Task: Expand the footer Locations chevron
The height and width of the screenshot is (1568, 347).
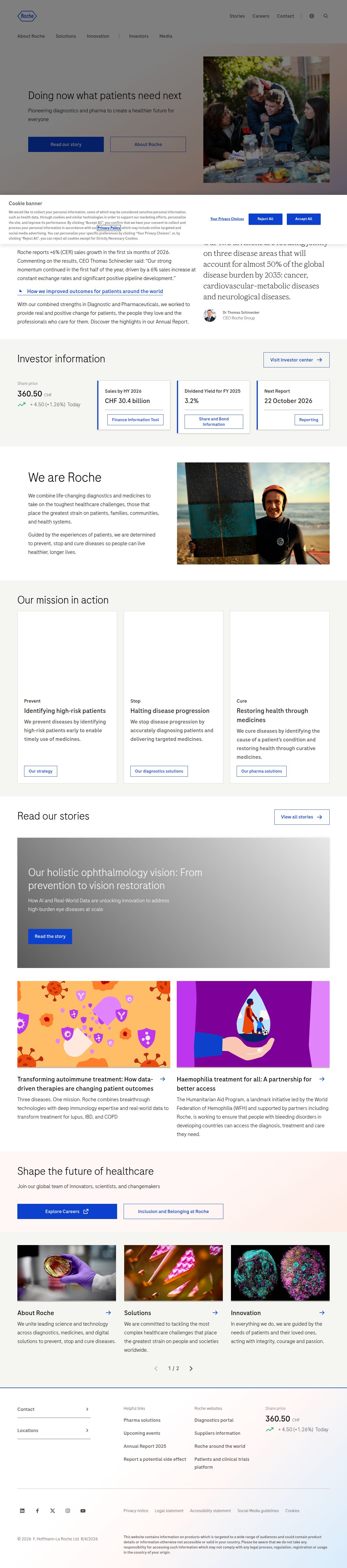Action: [87, 1430]
